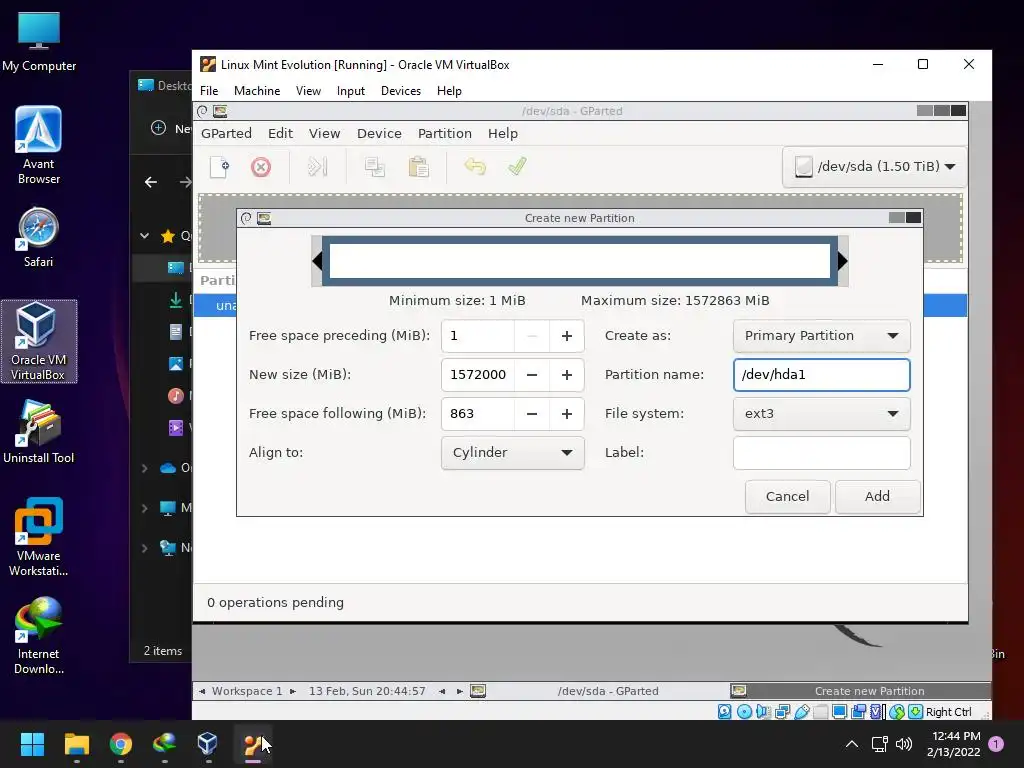Click VirtualBox shared folders status icon
Screen dimensions: 1024x768
pos(821,712)
